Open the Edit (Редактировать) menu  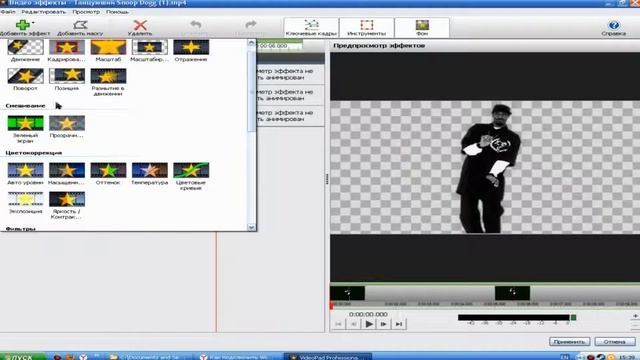43,12
